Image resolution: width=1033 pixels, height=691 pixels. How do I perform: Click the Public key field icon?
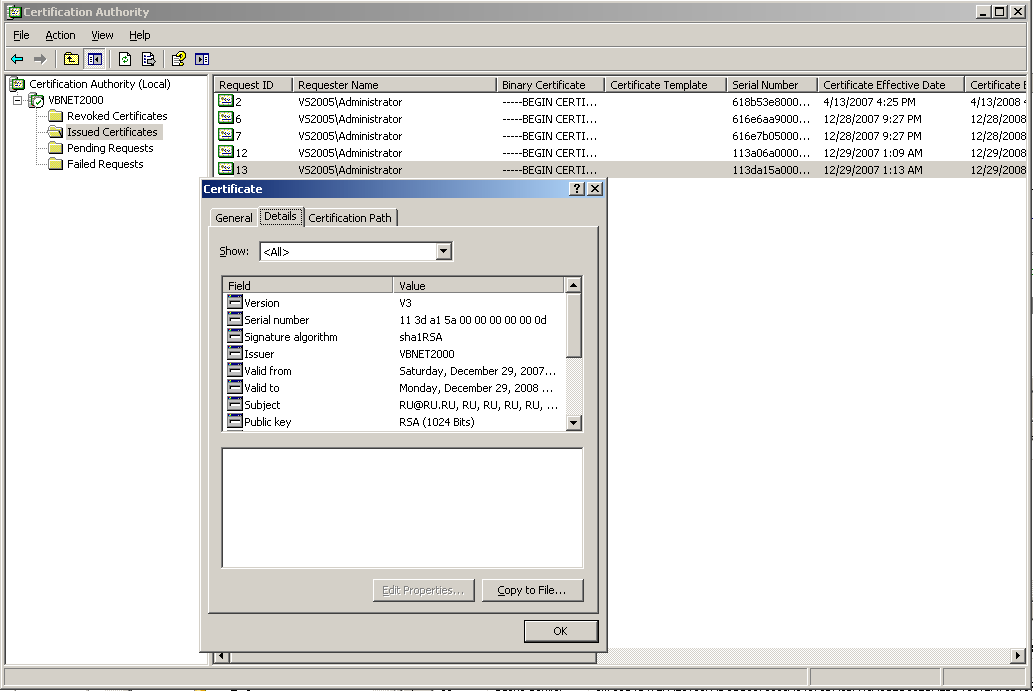(x=235, y=422)
